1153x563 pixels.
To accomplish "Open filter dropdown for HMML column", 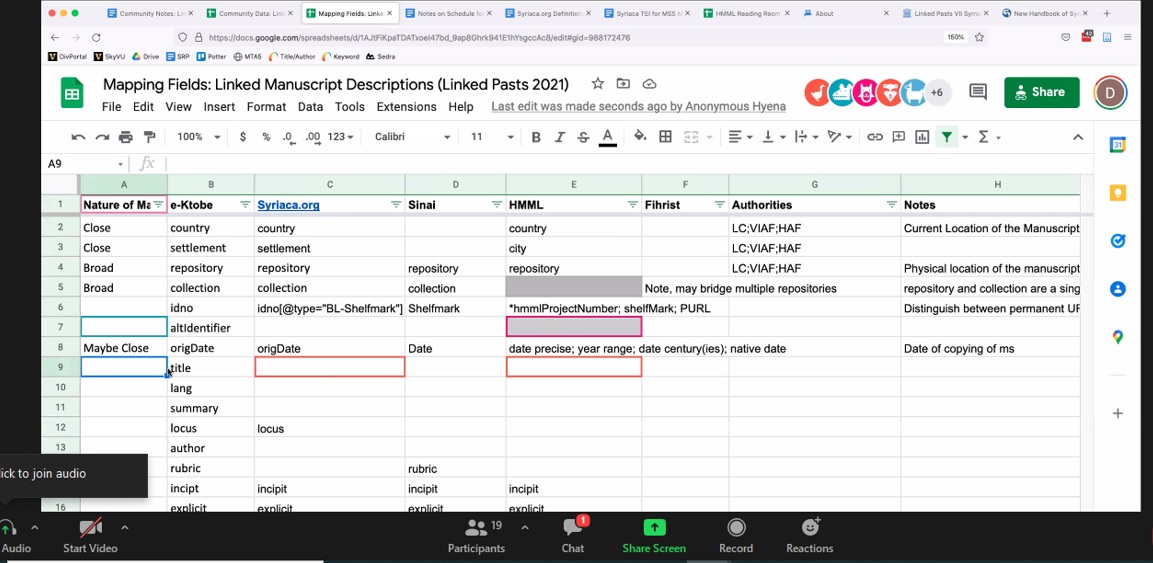I will [x=632, y=205].
